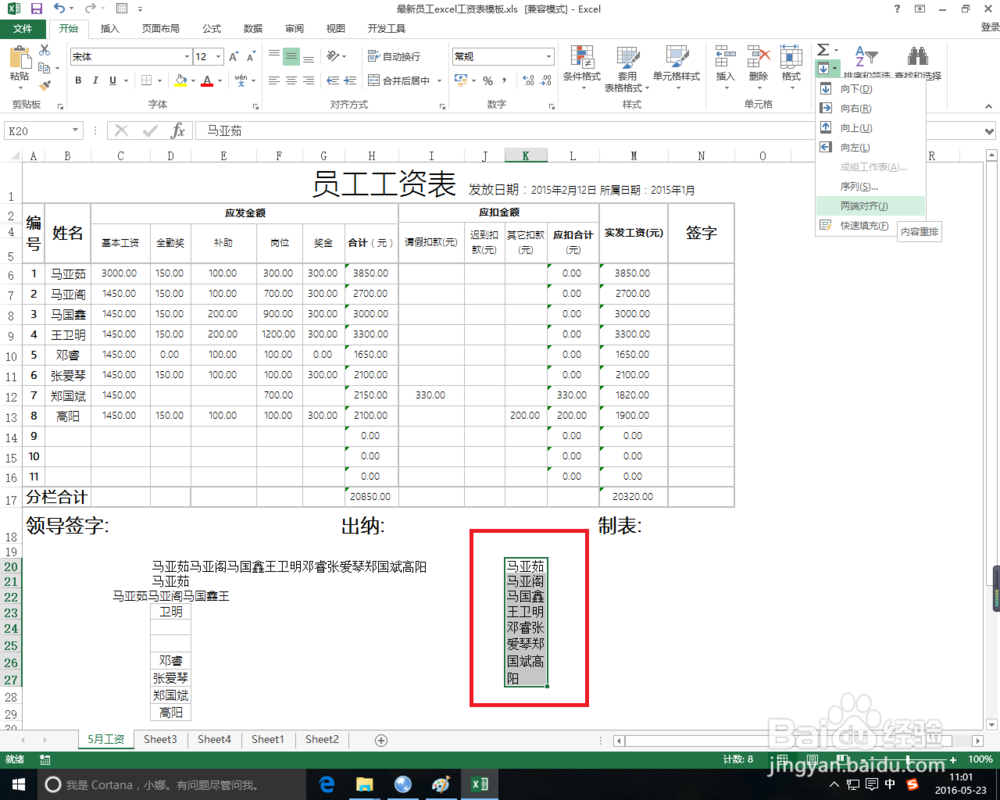The width and height of the screenshot is (1000, 800).
Task: Click the Borders icon
Action: pyautogui.click(x=146, y=80)
